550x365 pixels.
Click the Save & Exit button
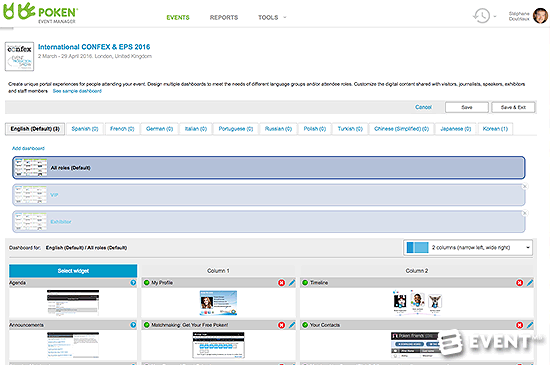[513, 107]
